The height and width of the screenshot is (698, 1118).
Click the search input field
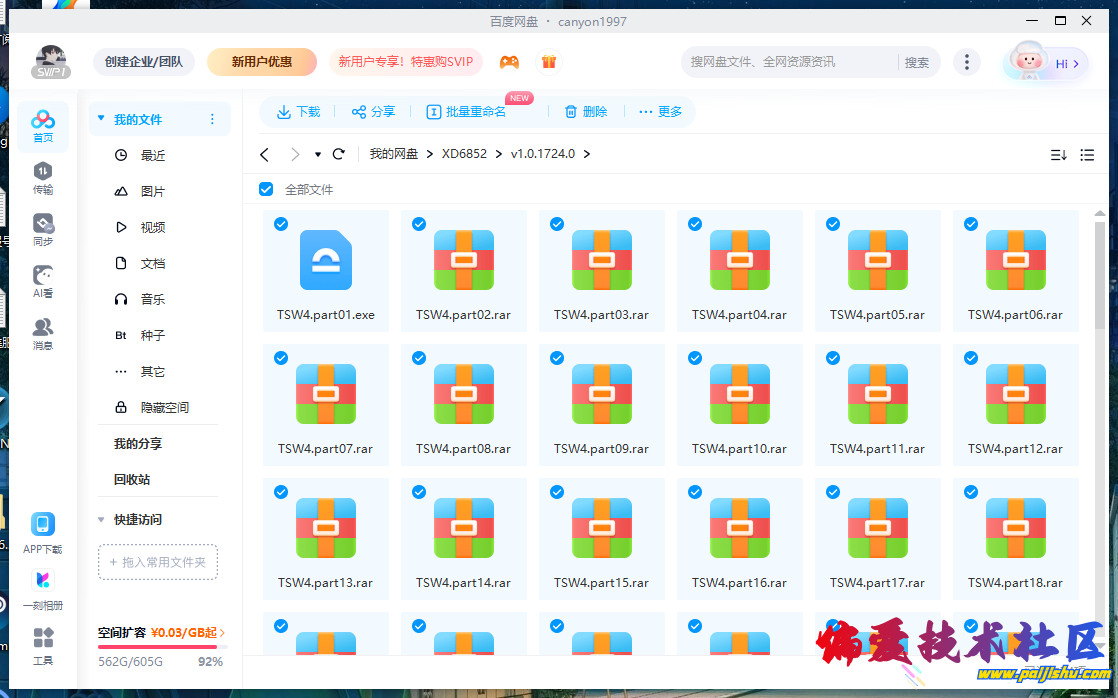(x=790, y=62)
